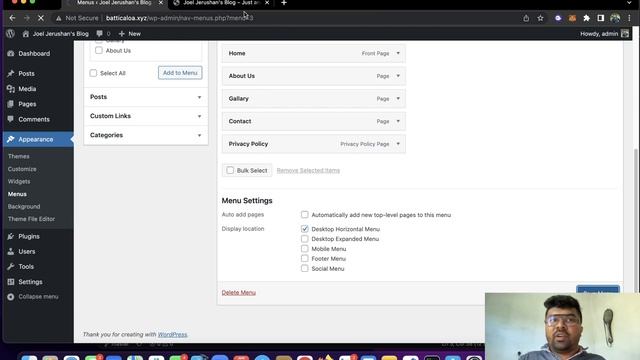
Task: Stop page loading with X button
Action: point(41,18)
